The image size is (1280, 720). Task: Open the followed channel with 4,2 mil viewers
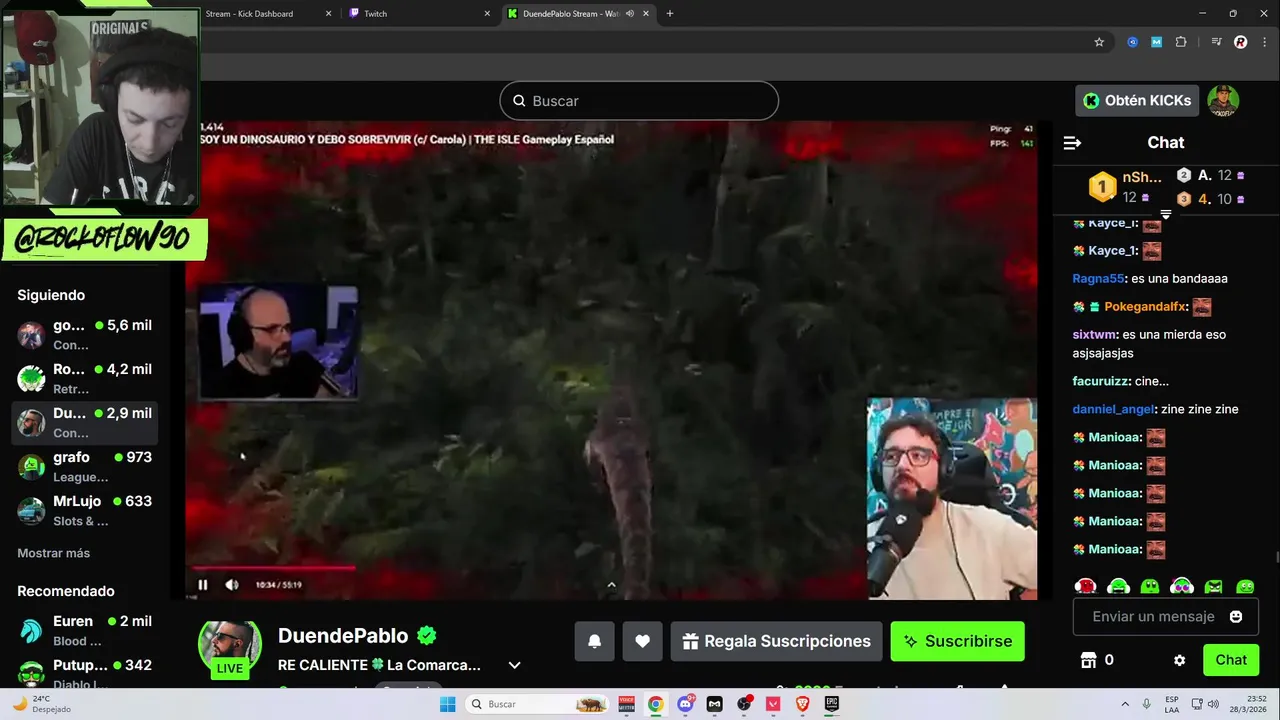[x=85, y=379]
